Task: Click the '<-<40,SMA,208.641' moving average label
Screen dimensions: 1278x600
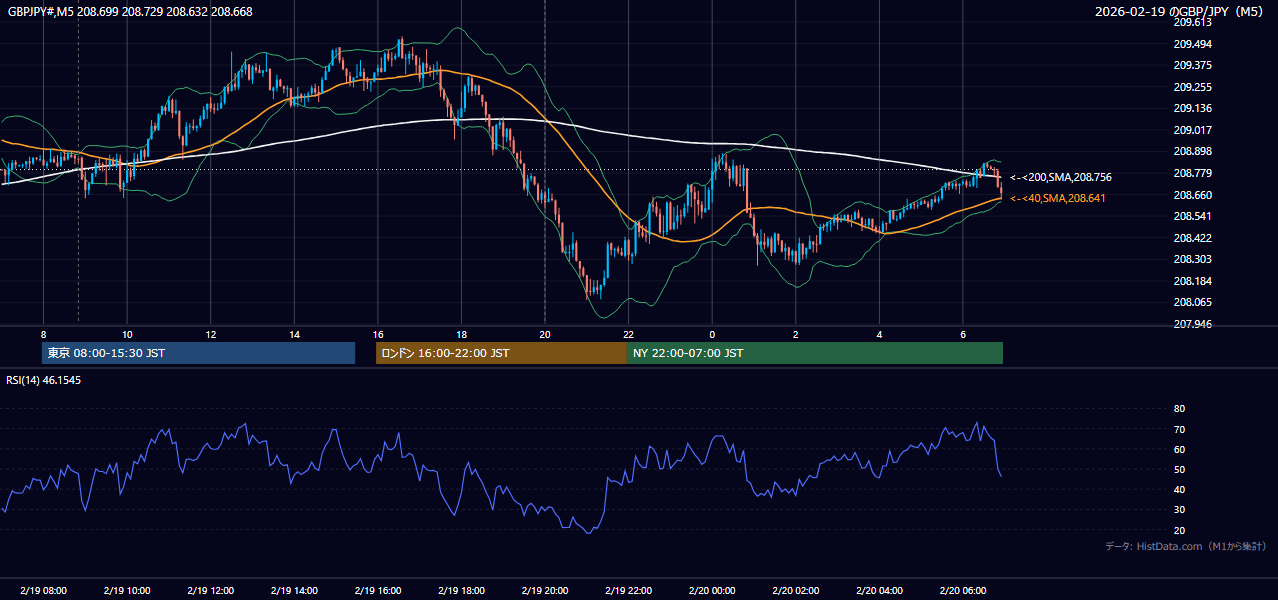Action: (1058, 198)
